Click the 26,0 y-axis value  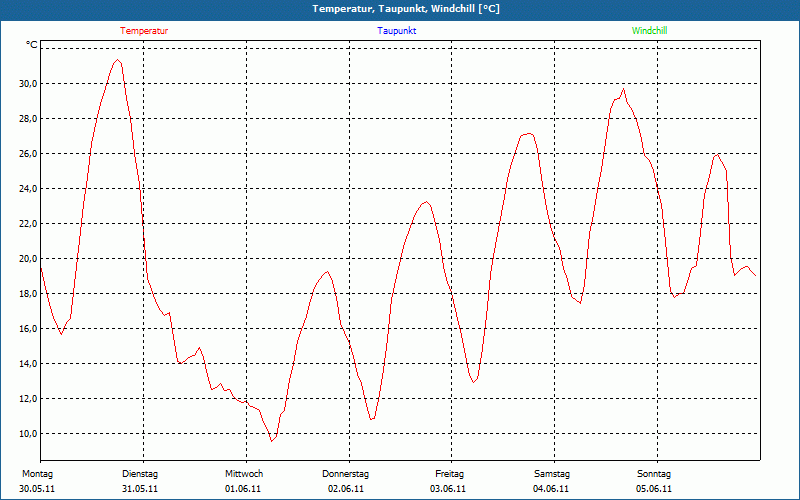(28, 154)
